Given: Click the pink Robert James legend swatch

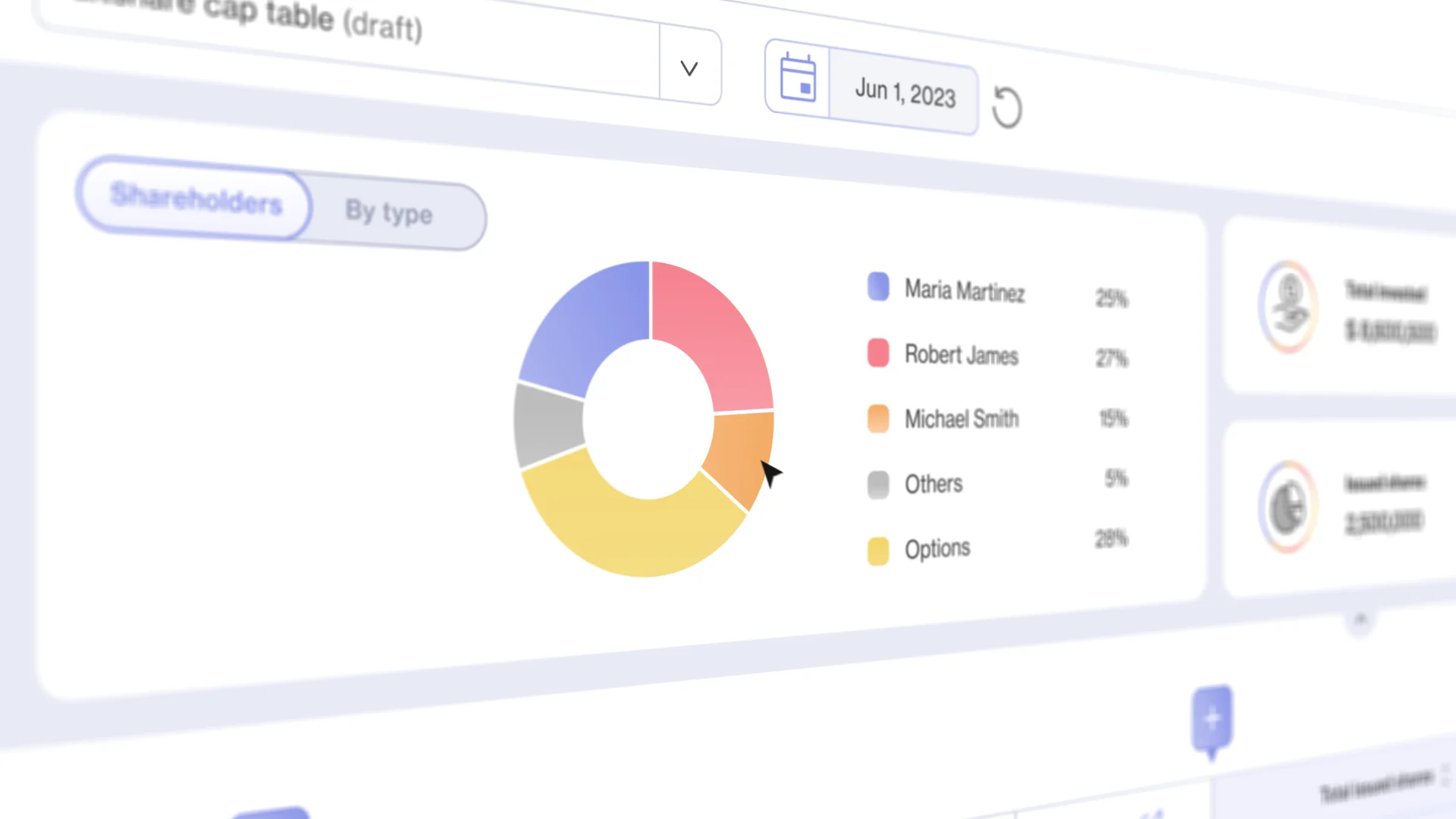Looking at the screenshot, I should 878,353.
